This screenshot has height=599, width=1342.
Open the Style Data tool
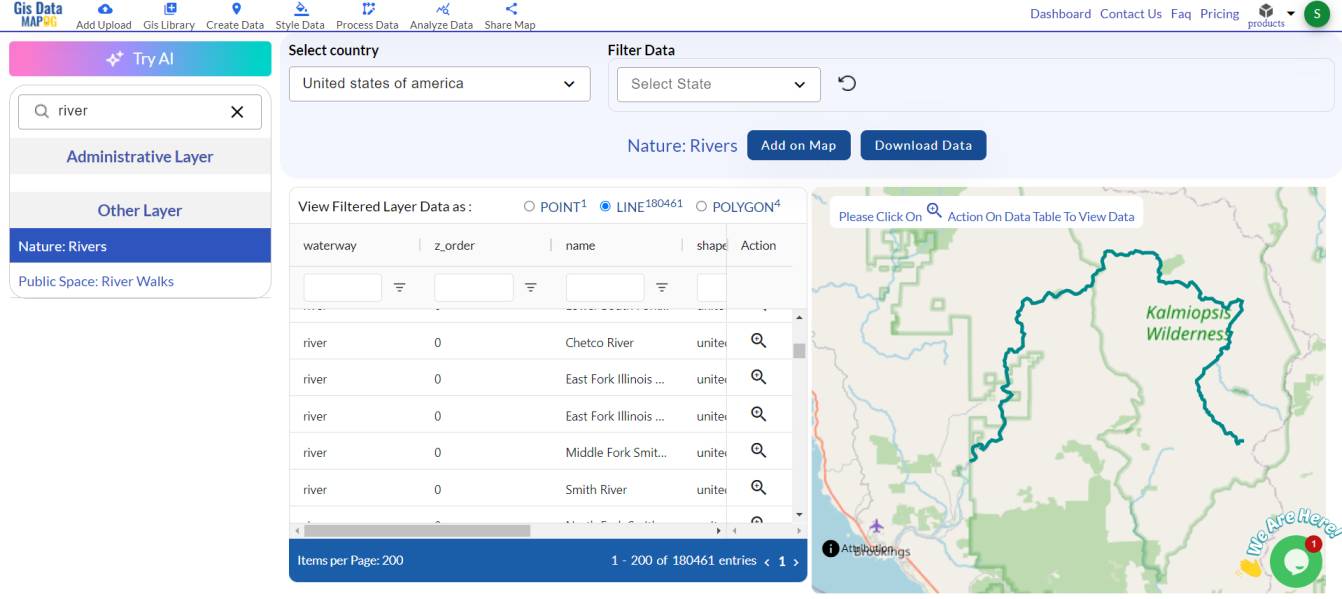301,15
